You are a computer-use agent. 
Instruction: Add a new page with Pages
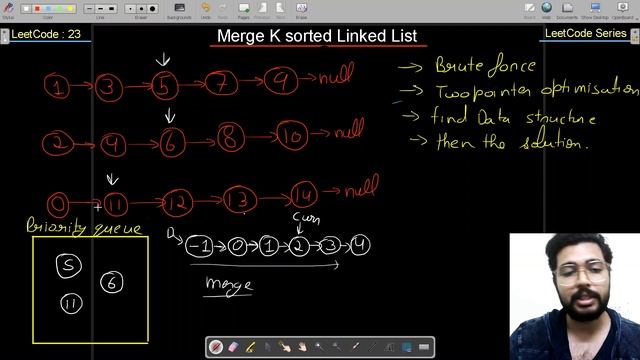pyautogui.click(x=244, y=10)
